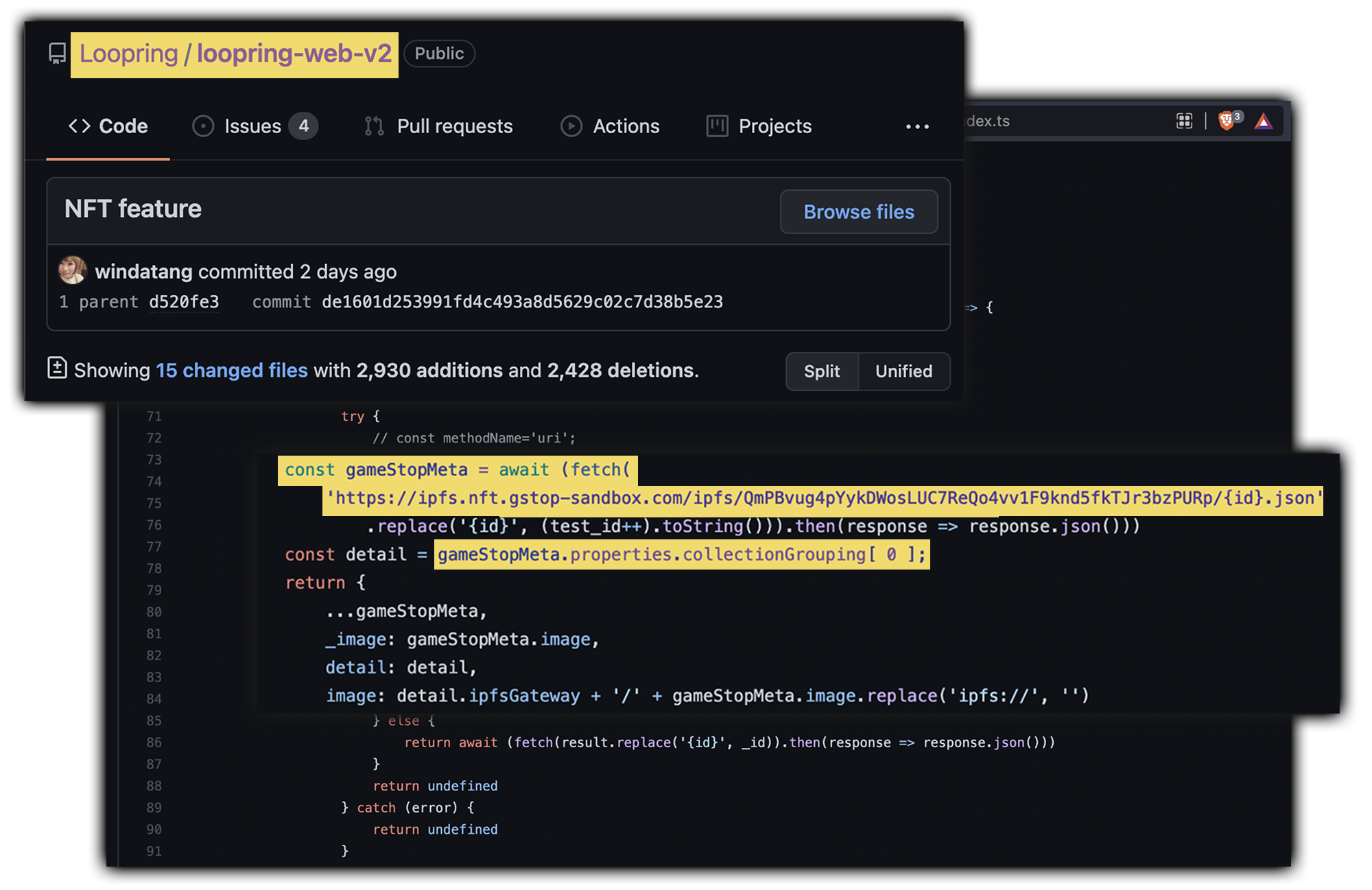
Task: Switch diff view to Unified
Action: 903,371
